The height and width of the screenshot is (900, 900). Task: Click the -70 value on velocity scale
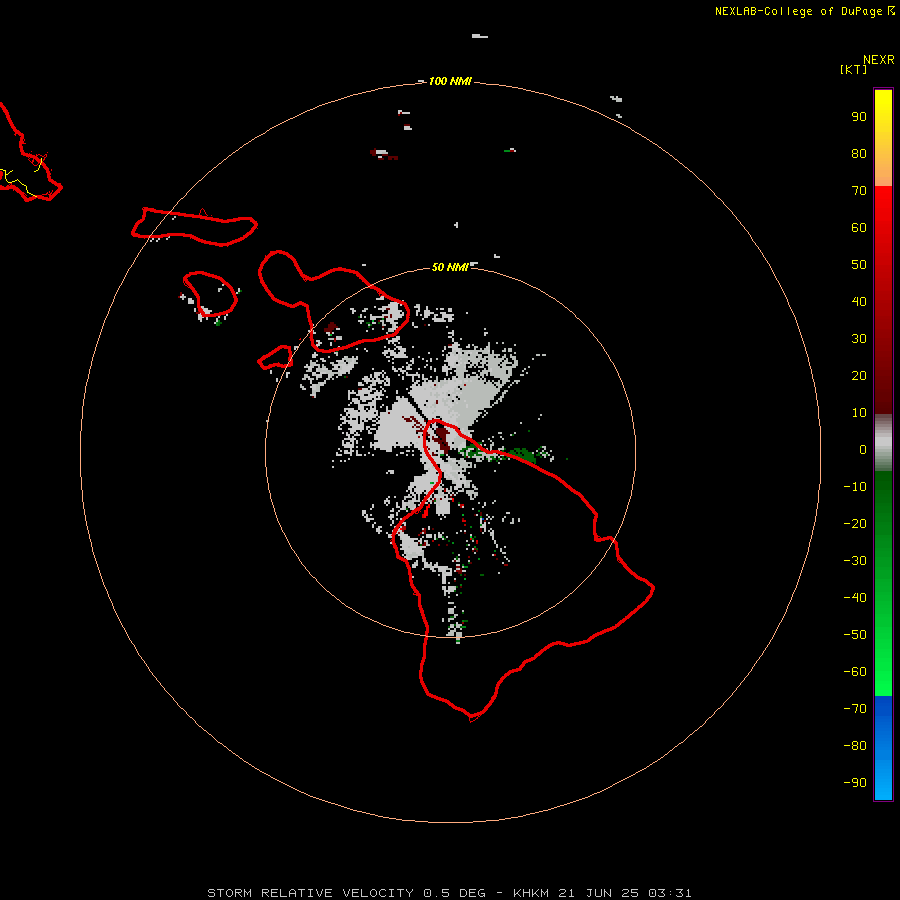[x=855, y=708]
